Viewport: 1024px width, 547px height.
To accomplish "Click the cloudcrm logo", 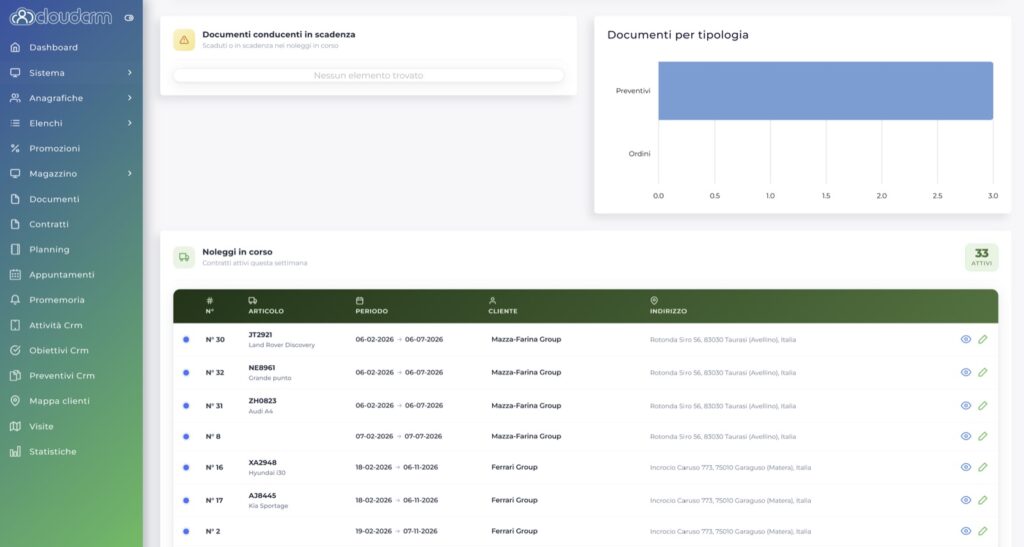I will click(60, 16).
